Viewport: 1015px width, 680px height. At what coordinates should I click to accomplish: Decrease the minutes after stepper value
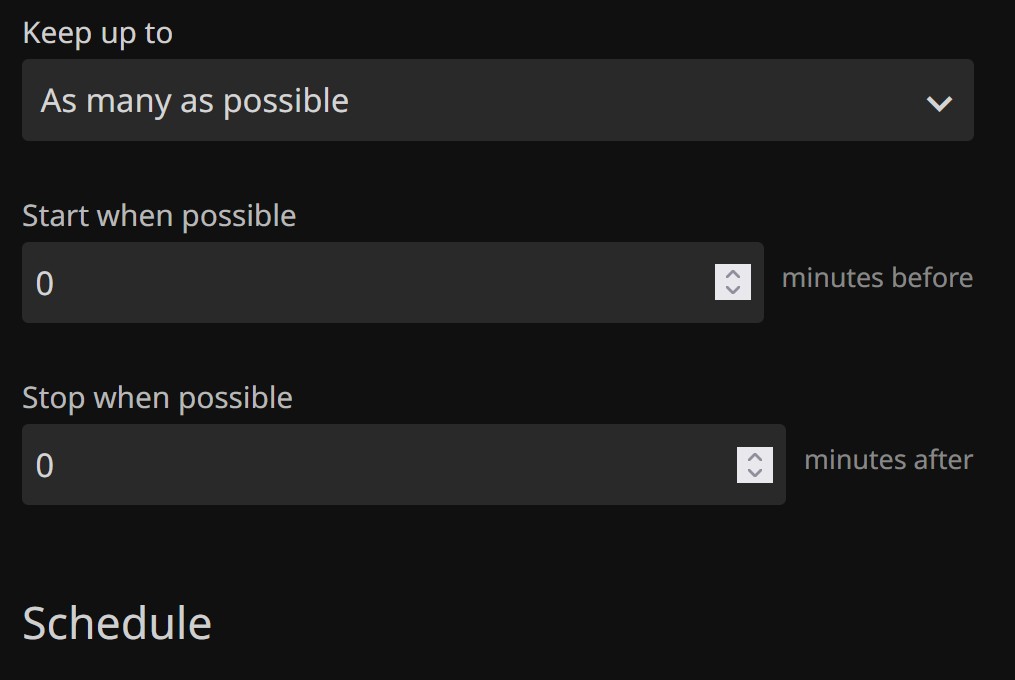pyautogui.click(x=755, y=472)
